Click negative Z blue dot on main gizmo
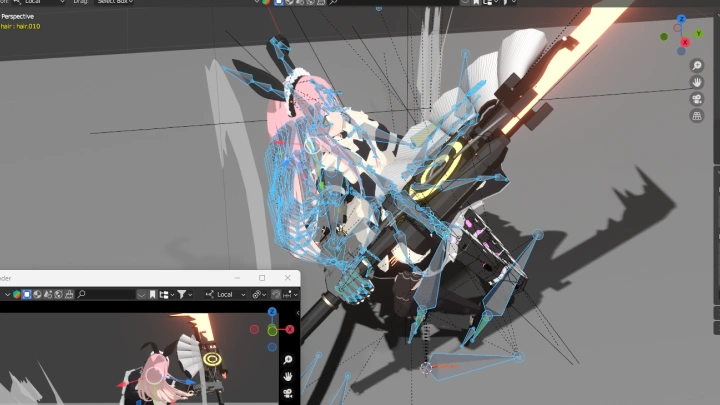 681,51
